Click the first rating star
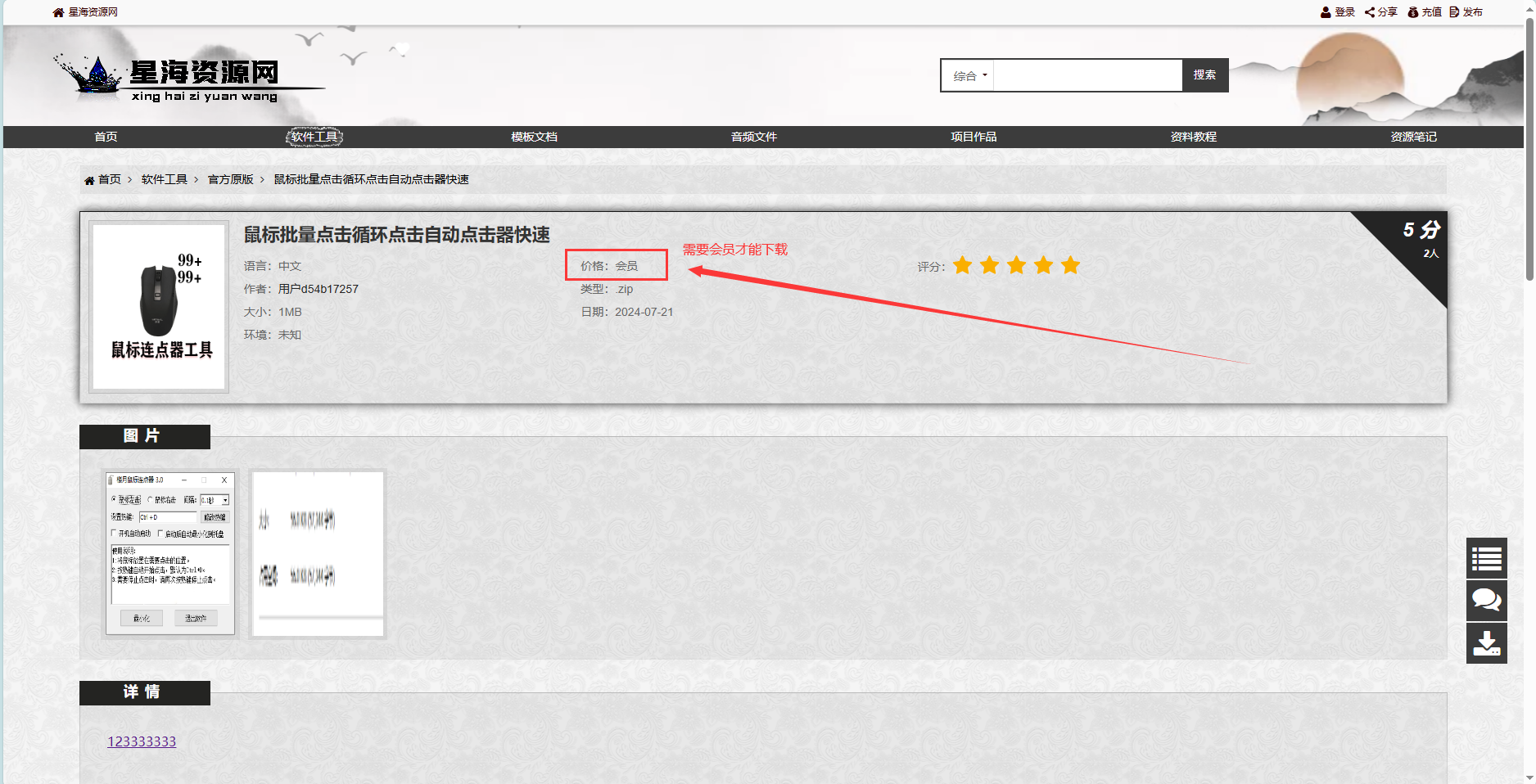The image size is (1536, 784). [x=963, y=265]
